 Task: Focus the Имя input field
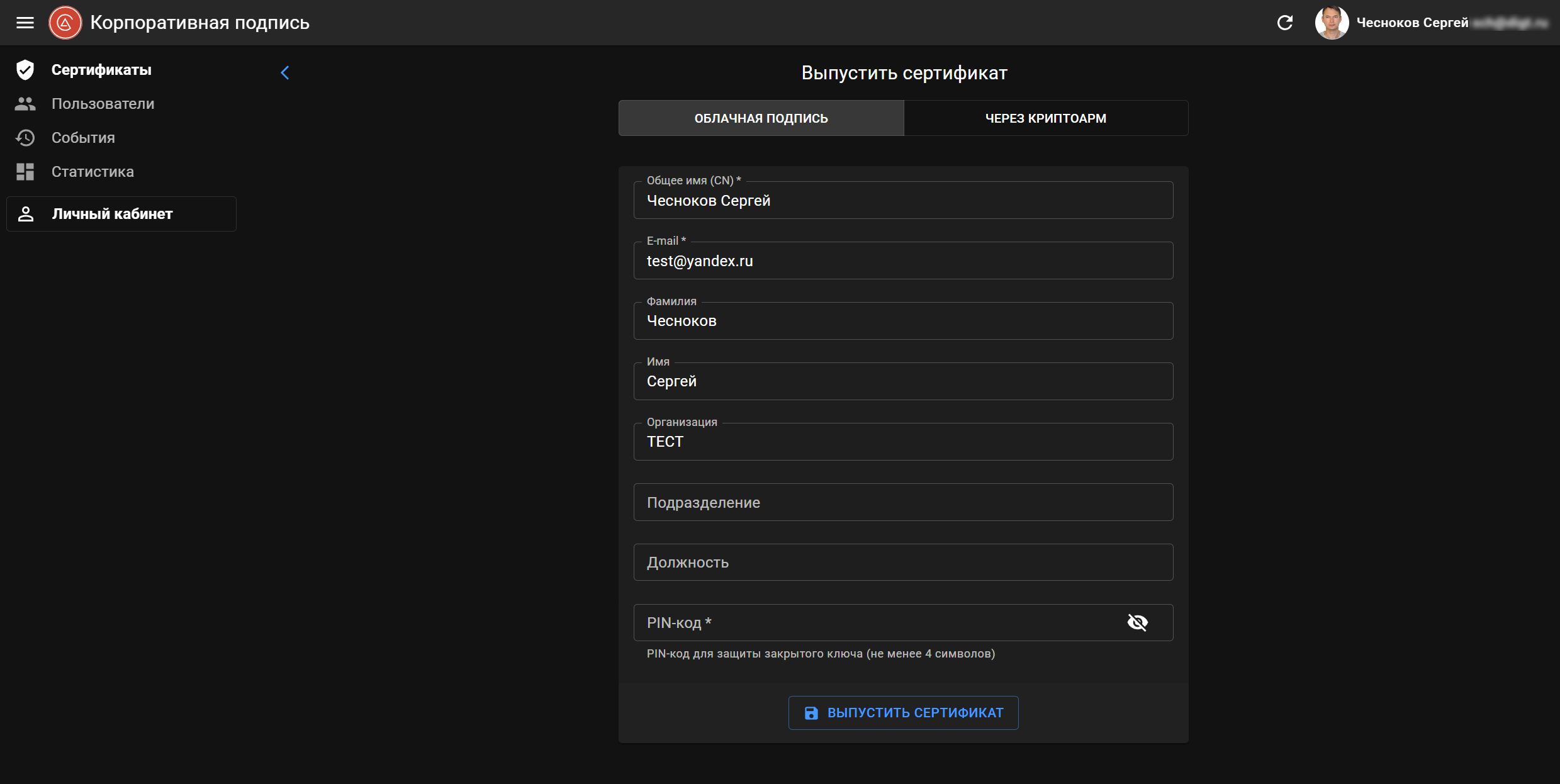(x=903, y=381)
